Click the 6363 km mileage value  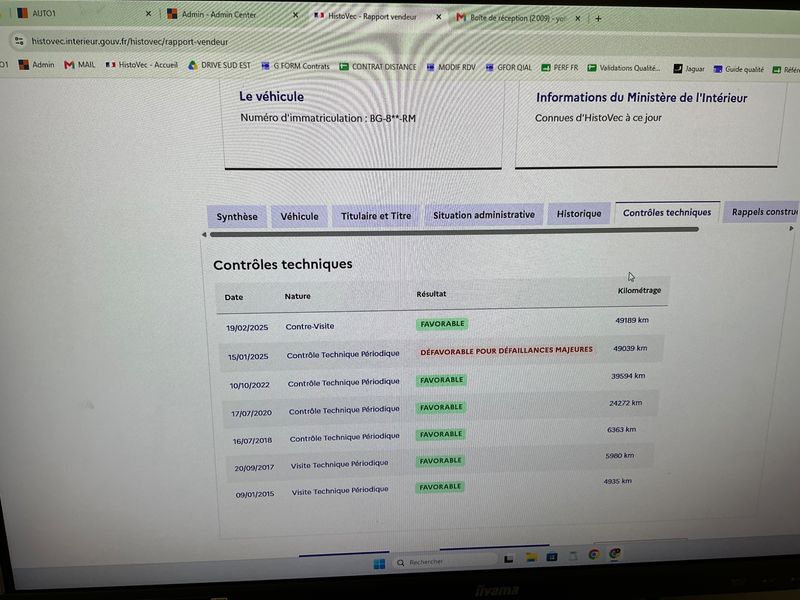pos(621,430)
